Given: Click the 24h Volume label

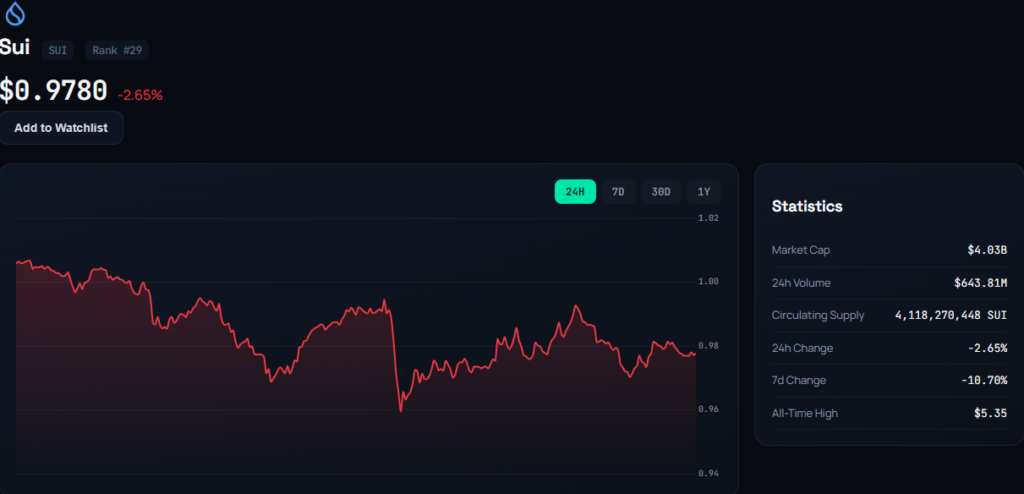Looking at the screenshot, I should point(801,283).
